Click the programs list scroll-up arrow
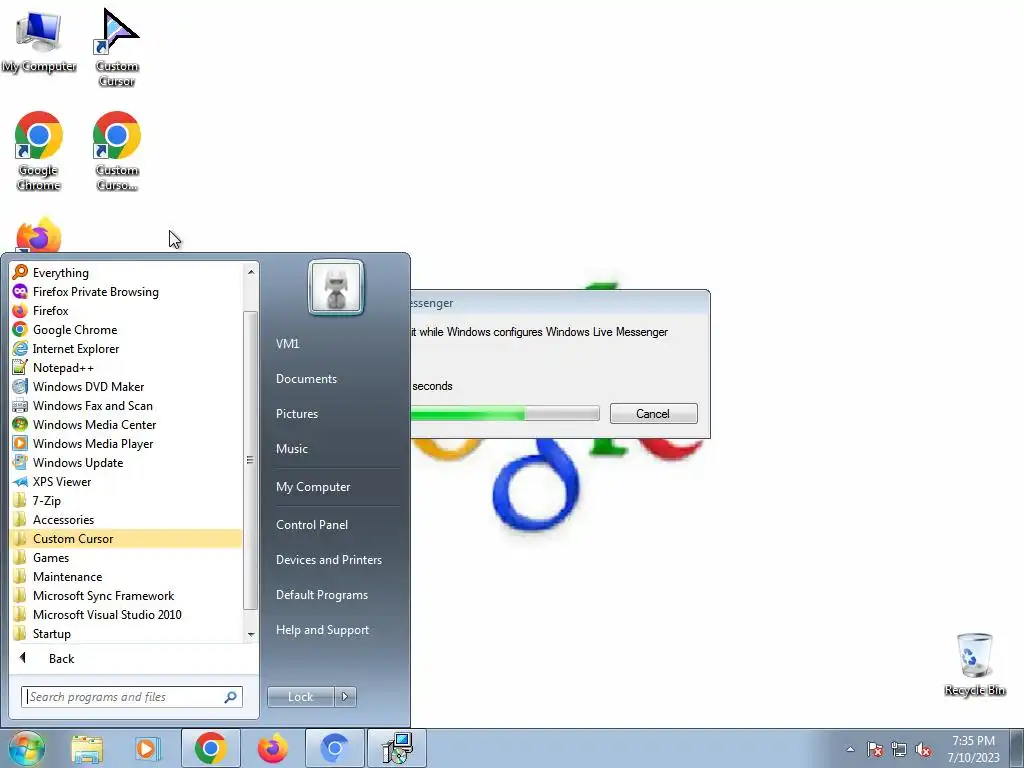1024x768 pixels. click(x=251, y=271)
